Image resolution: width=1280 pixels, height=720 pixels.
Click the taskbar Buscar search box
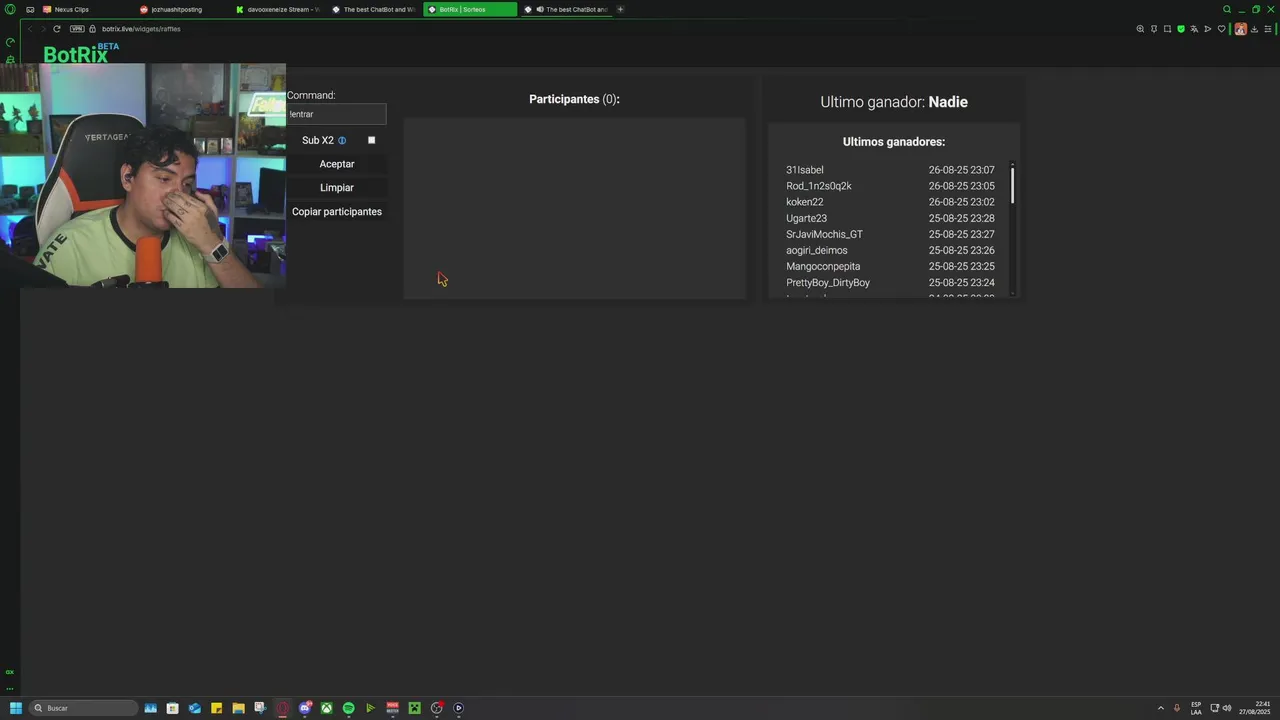coord(83,708)
